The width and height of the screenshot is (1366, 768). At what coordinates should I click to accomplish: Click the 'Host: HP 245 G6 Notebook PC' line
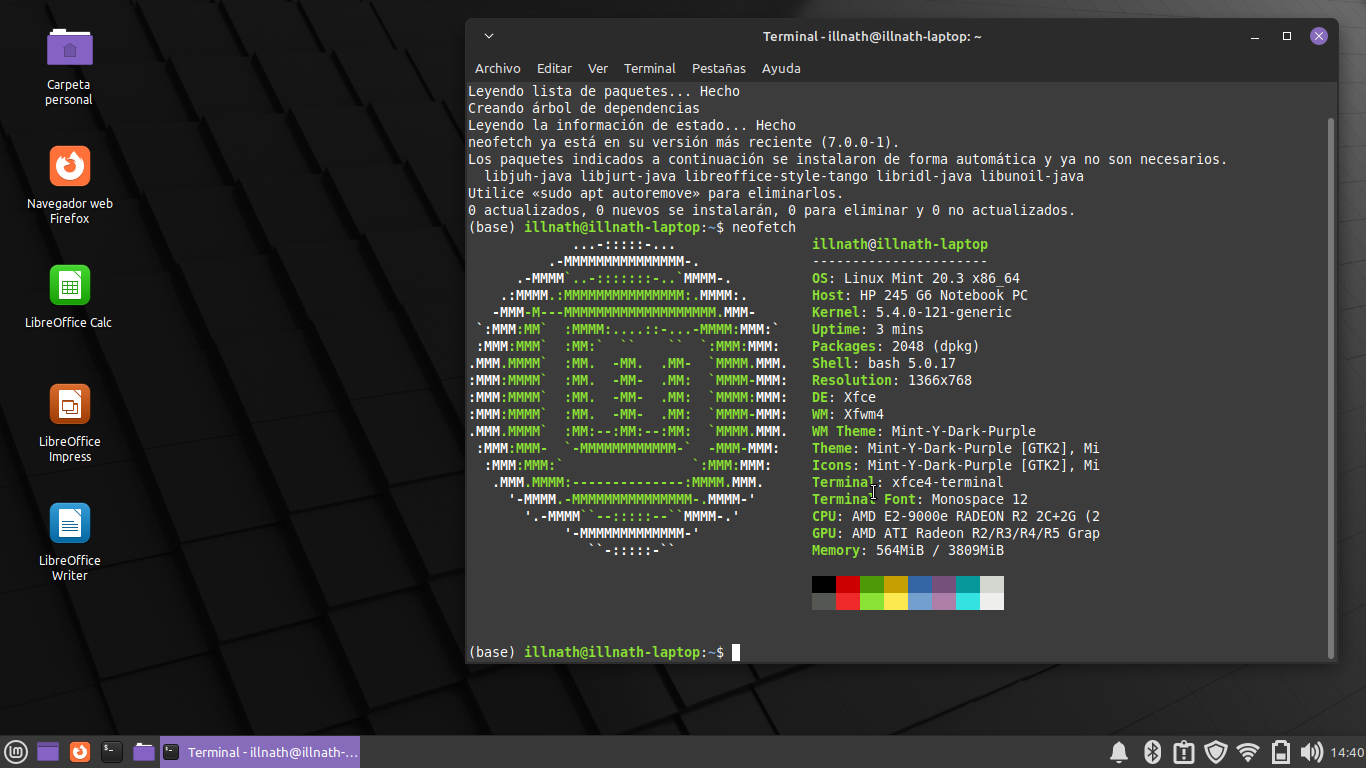click(x=920, y=295)
